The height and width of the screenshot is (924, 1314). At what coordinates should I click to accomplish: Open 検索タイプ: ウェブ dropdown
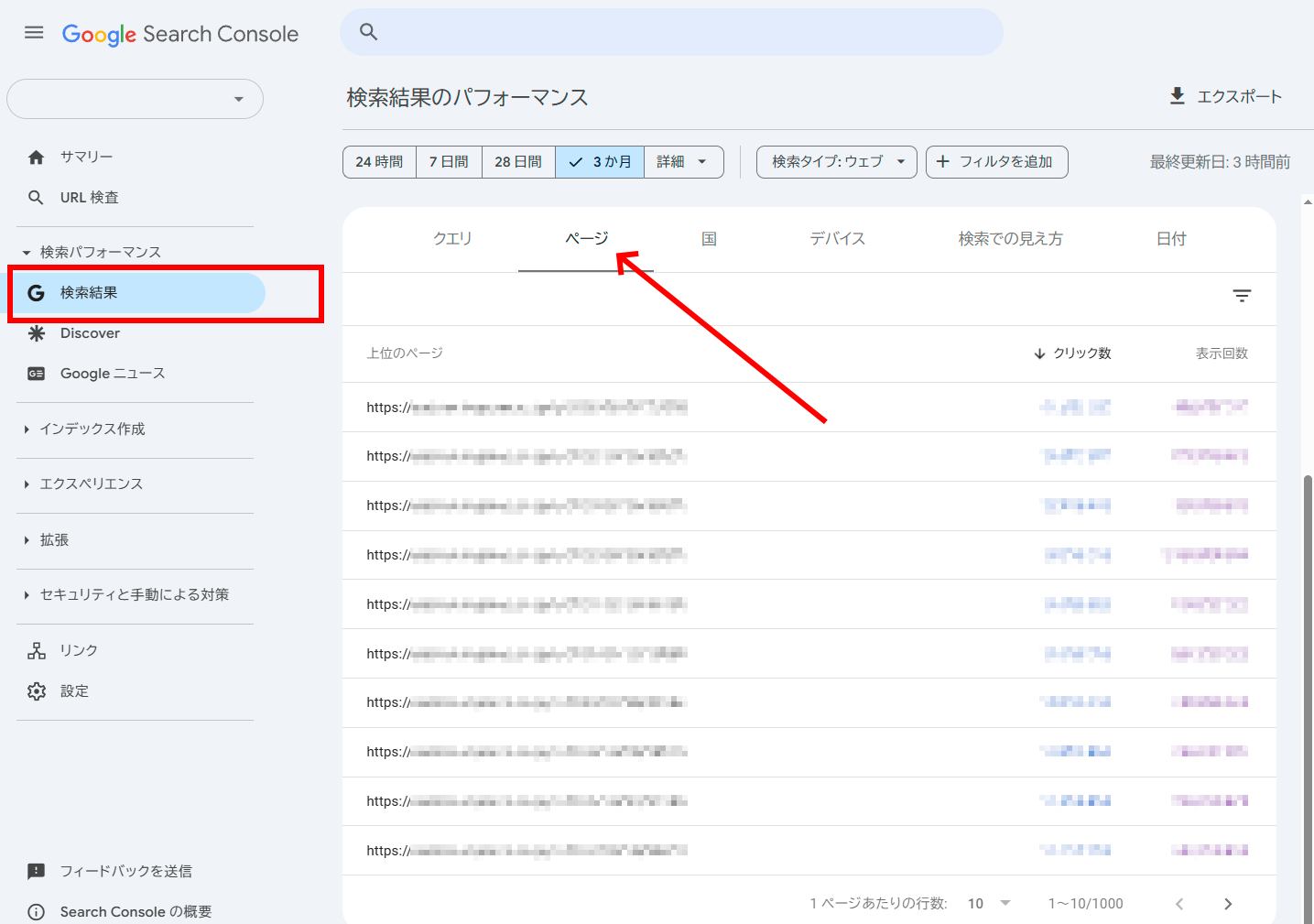[x=836, y=162]
